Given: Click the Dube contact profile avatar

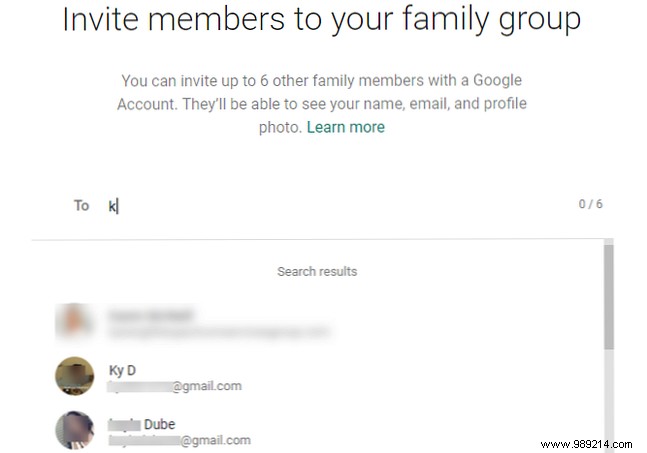Looking at the screenshot, I should pos(75,431).
